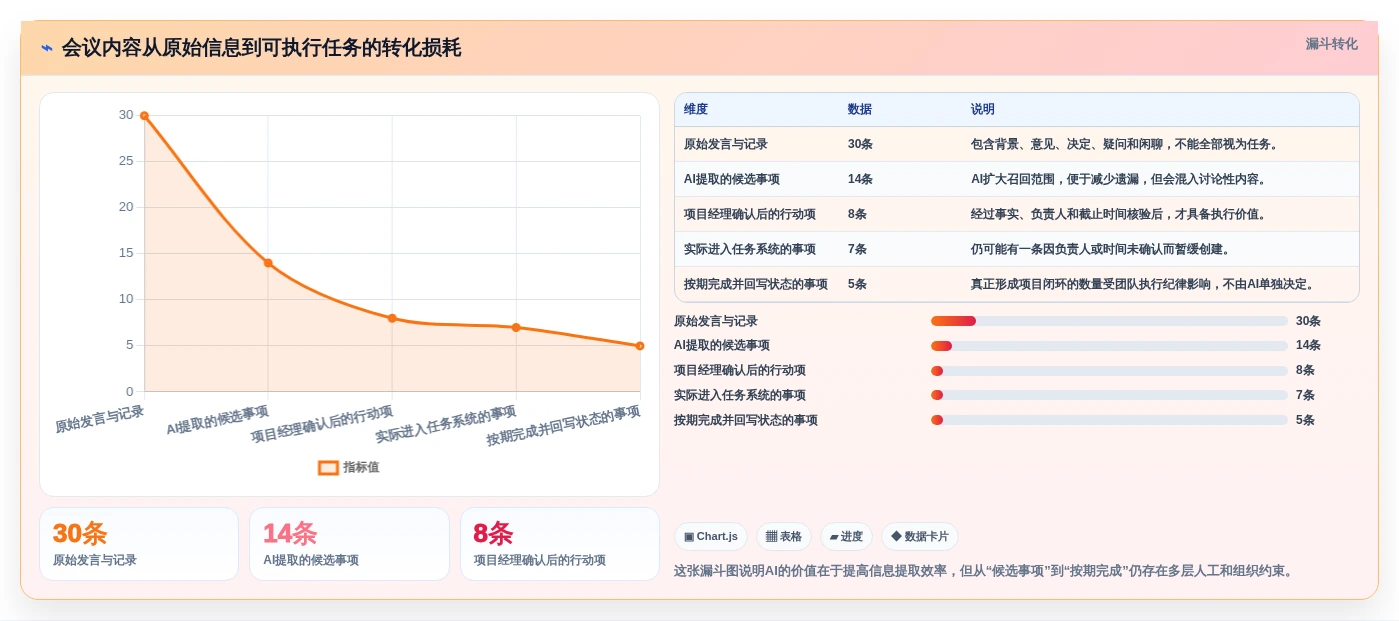
Task: Click the AI提取的候选事项 x-axis label
Action: pyautogui.click(x=218, y=420)
